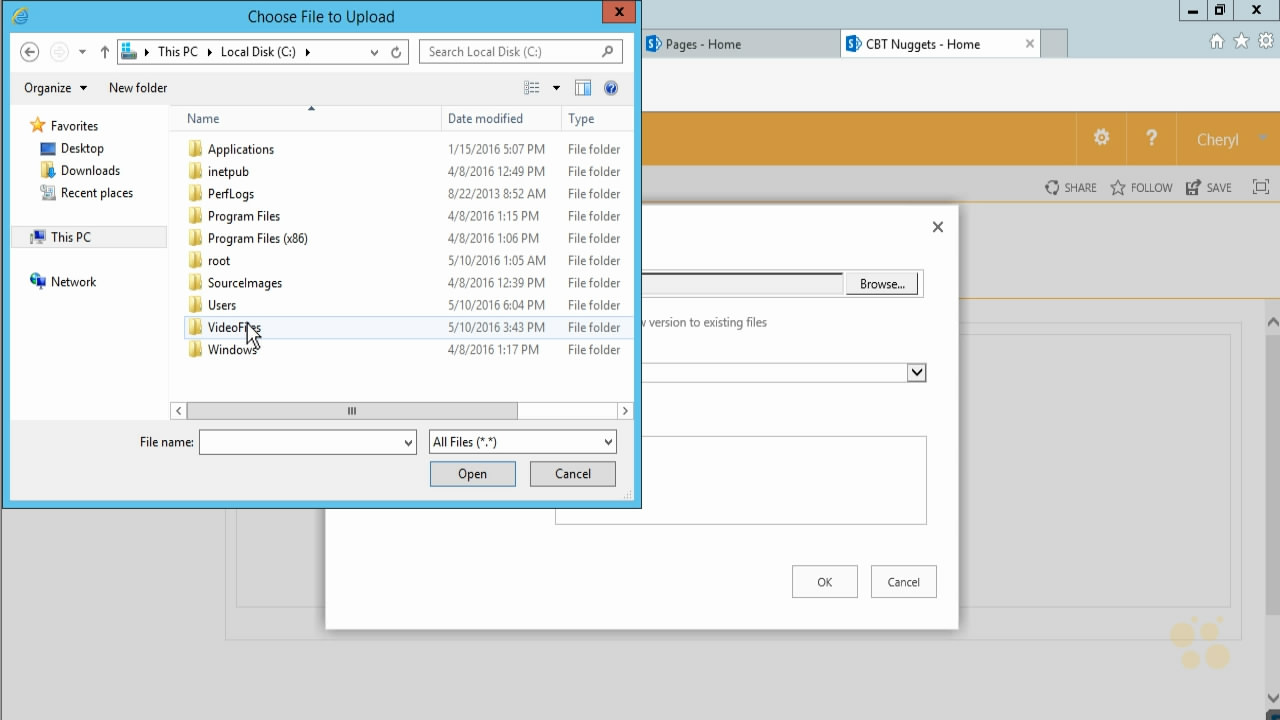Image resolution: width=1280 pixels, height=720 pixels.
Task: Open browser favorites star icon
Action: coord(1241,41)
